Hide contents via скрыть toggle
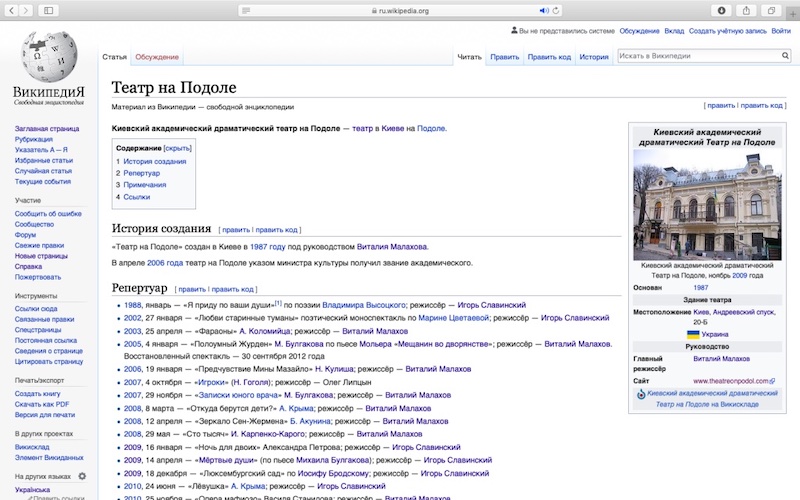Image resolution: width=800 pixels, height=500 pixels. [178, 148]
